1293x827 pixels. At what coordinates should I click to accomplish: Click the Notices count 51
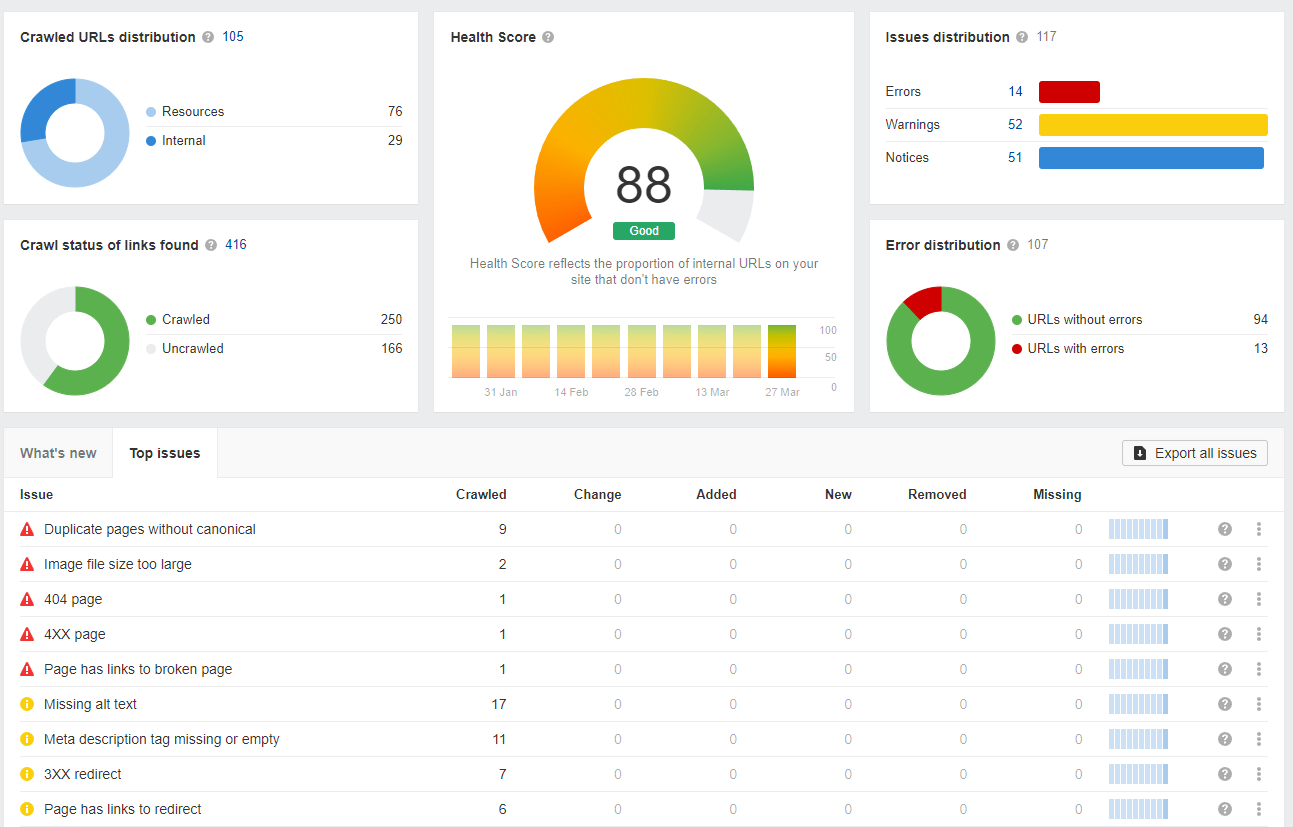coord(1015,157)
